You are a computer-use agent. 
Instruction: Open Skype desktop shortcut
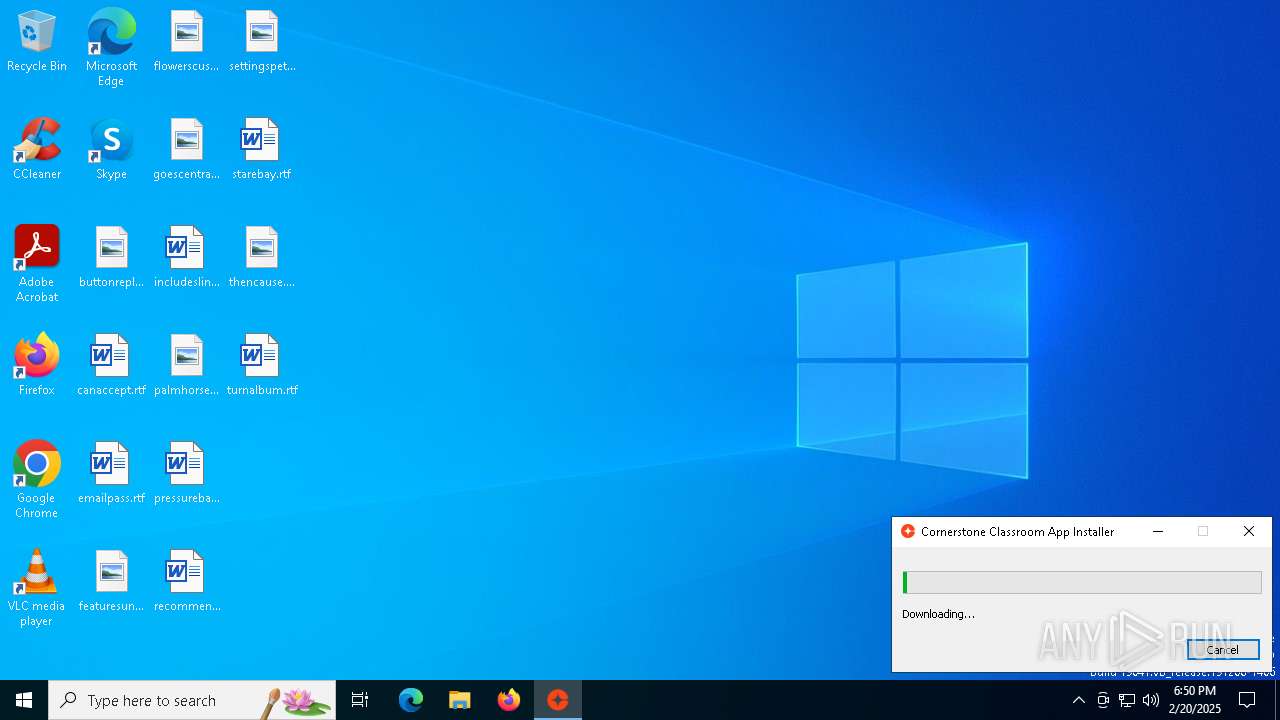point(111,150)
